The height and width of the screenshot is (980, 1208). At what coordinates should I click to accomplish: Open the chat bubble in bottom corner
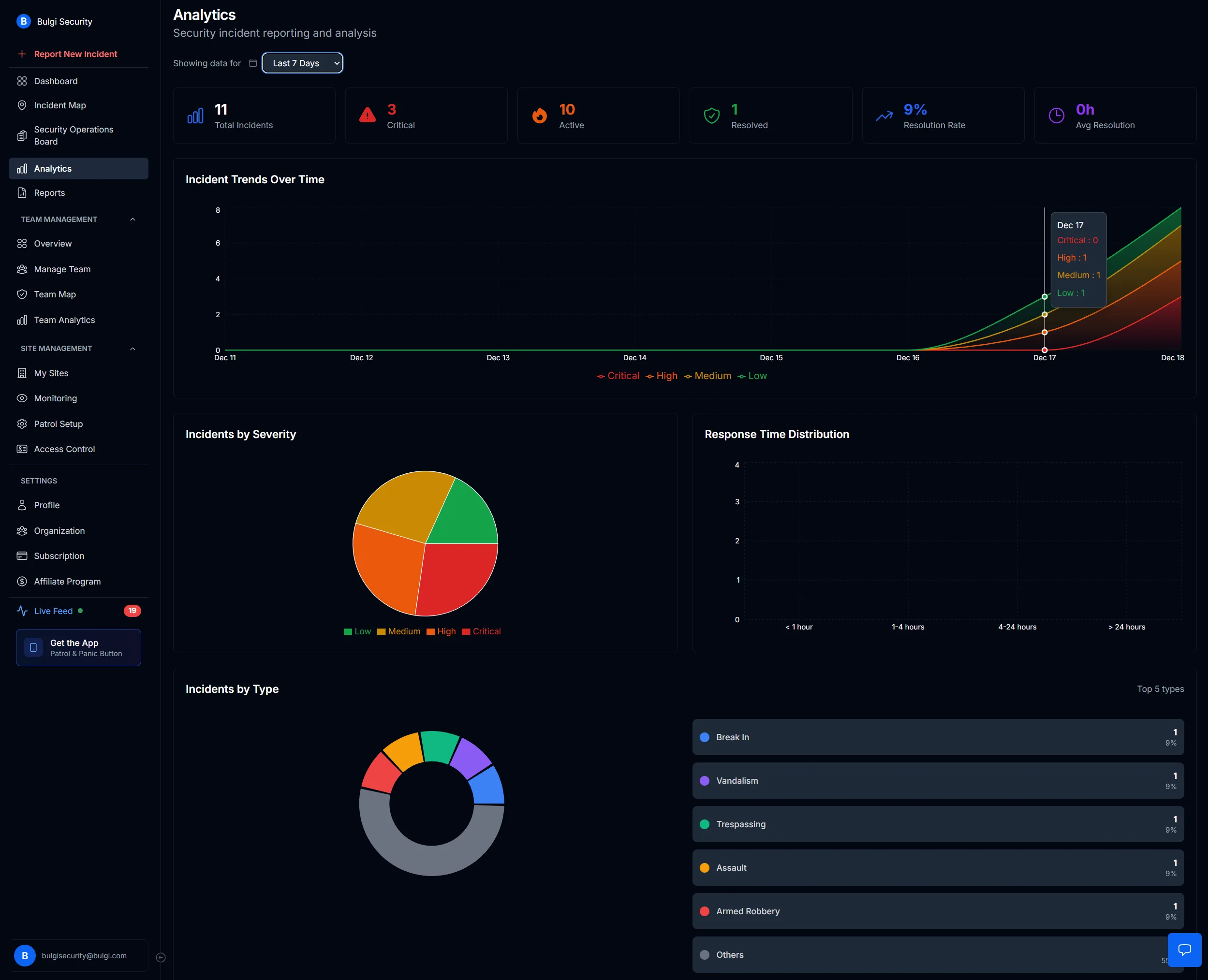[1184, 950]
